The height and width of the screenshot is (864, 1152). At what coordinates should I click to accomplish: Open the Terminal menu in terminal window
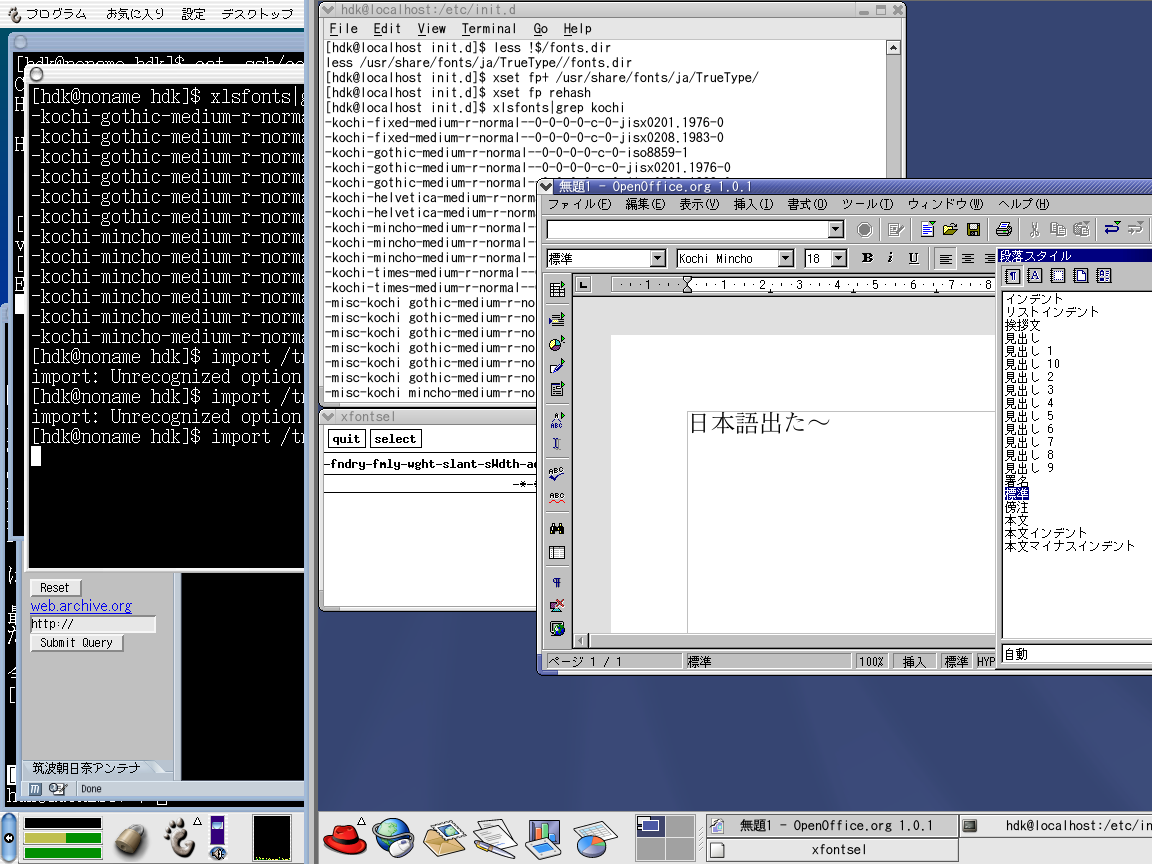click(489, 29)
